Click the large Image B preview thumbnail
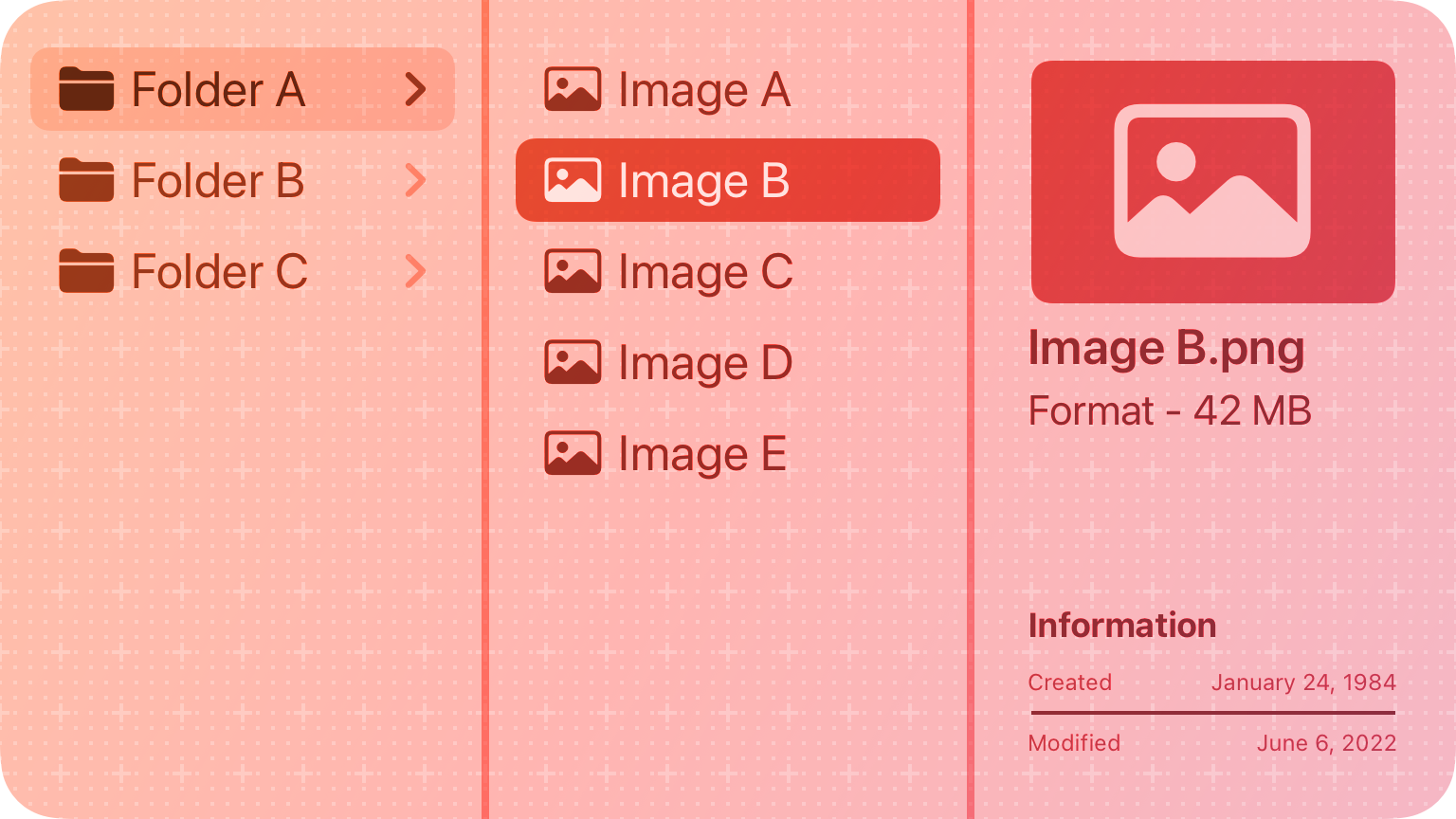This screenshot has height=819, width=1456. (1213, 182)
